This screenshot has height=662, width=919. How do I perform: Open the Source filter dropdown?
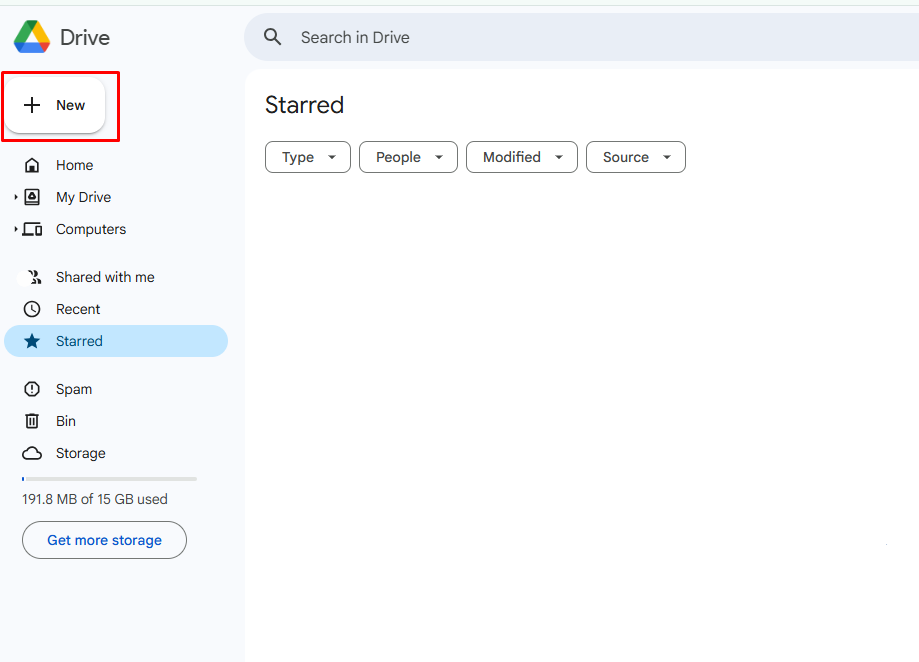click(x=635, y=157)
